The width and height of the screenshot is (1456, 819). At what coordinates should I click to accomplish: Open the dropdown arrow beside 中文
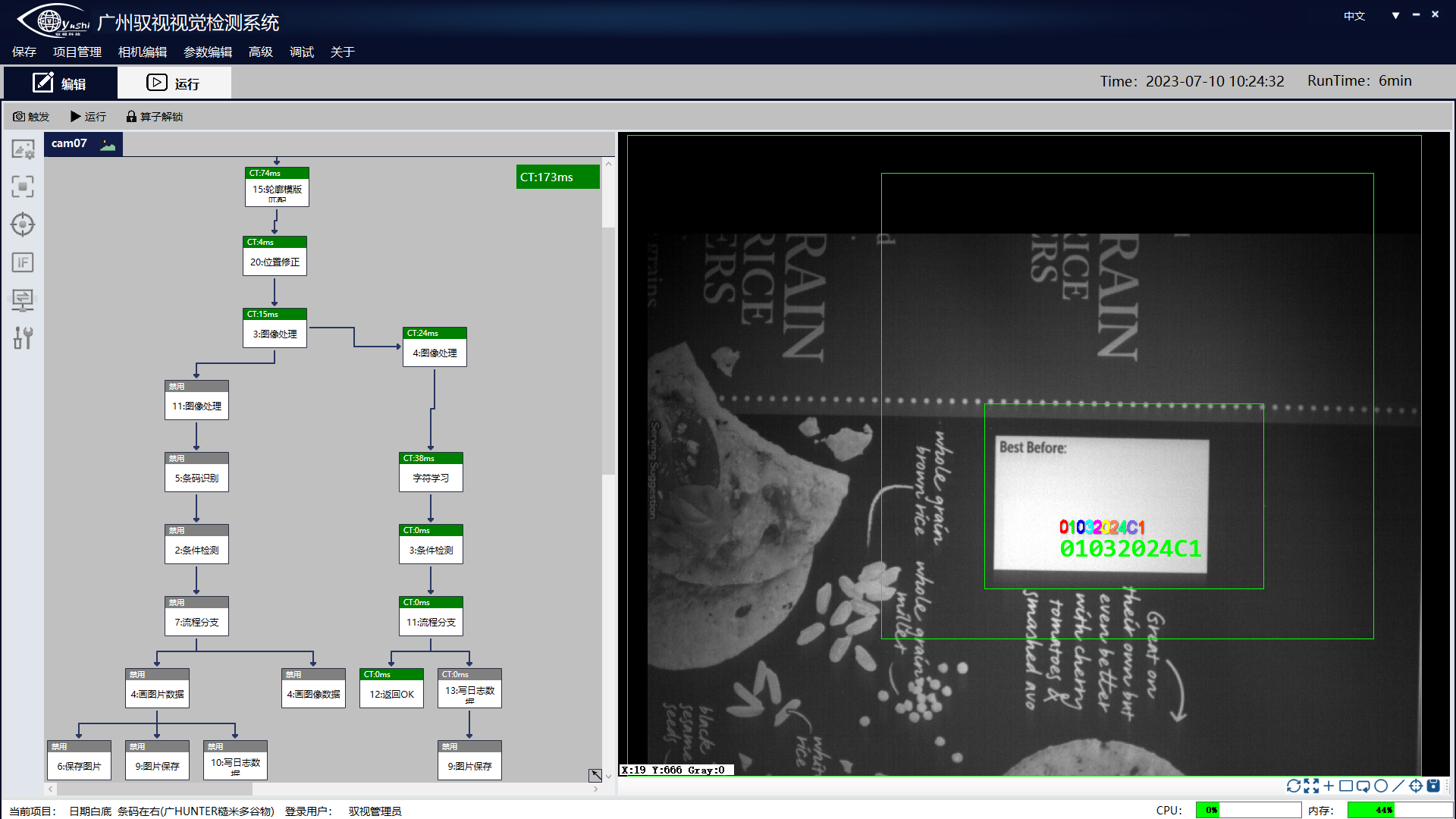pyautogui.click(x=1395, y=16)
